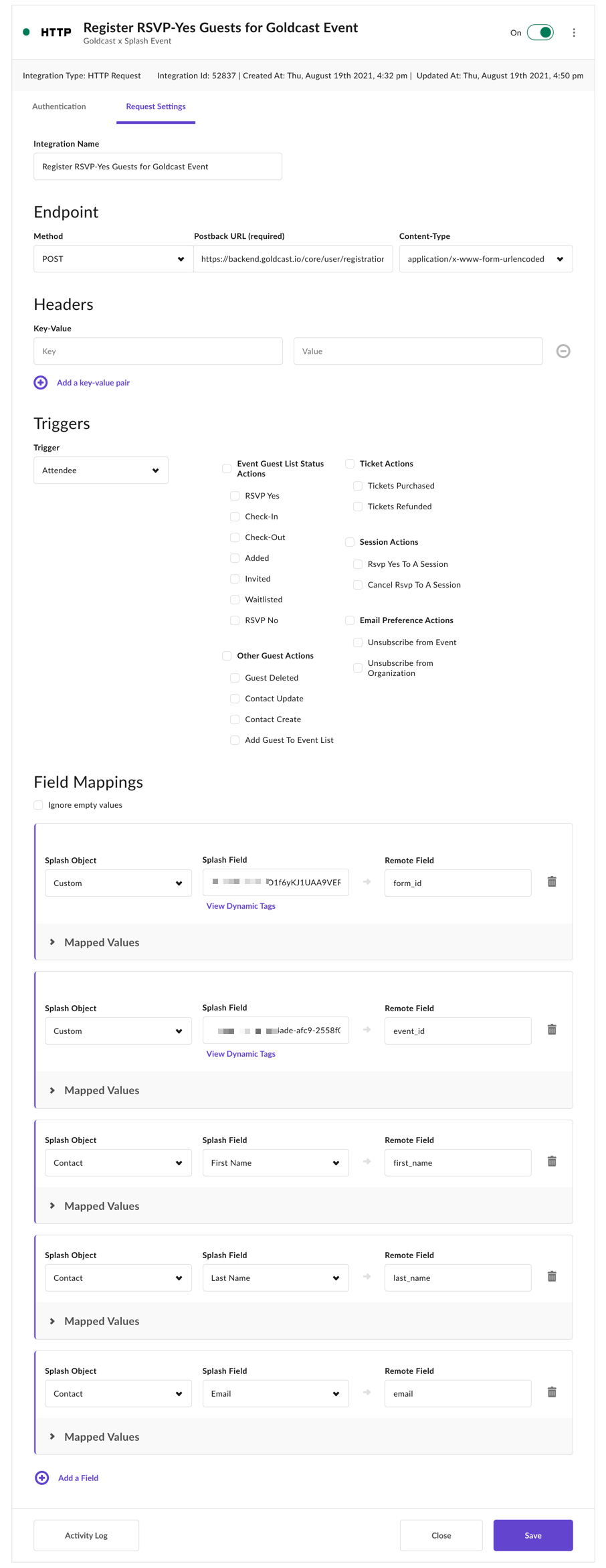Viewport: 606px width, 1568px height.
Task: Delete the event_id field mapping
Action: [552, 1029]
